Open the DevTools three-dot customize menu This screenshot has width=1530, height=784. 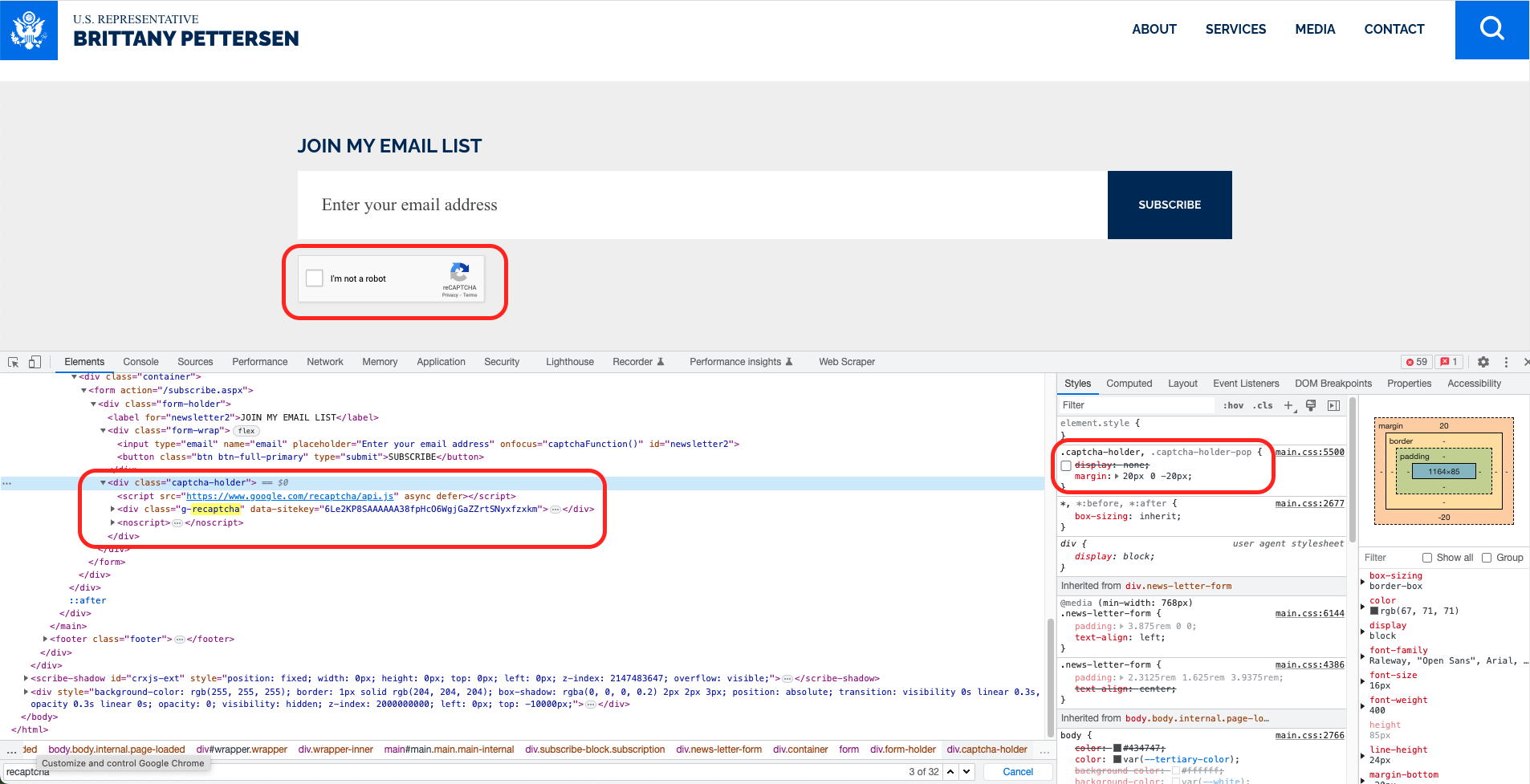point(1506,362)
